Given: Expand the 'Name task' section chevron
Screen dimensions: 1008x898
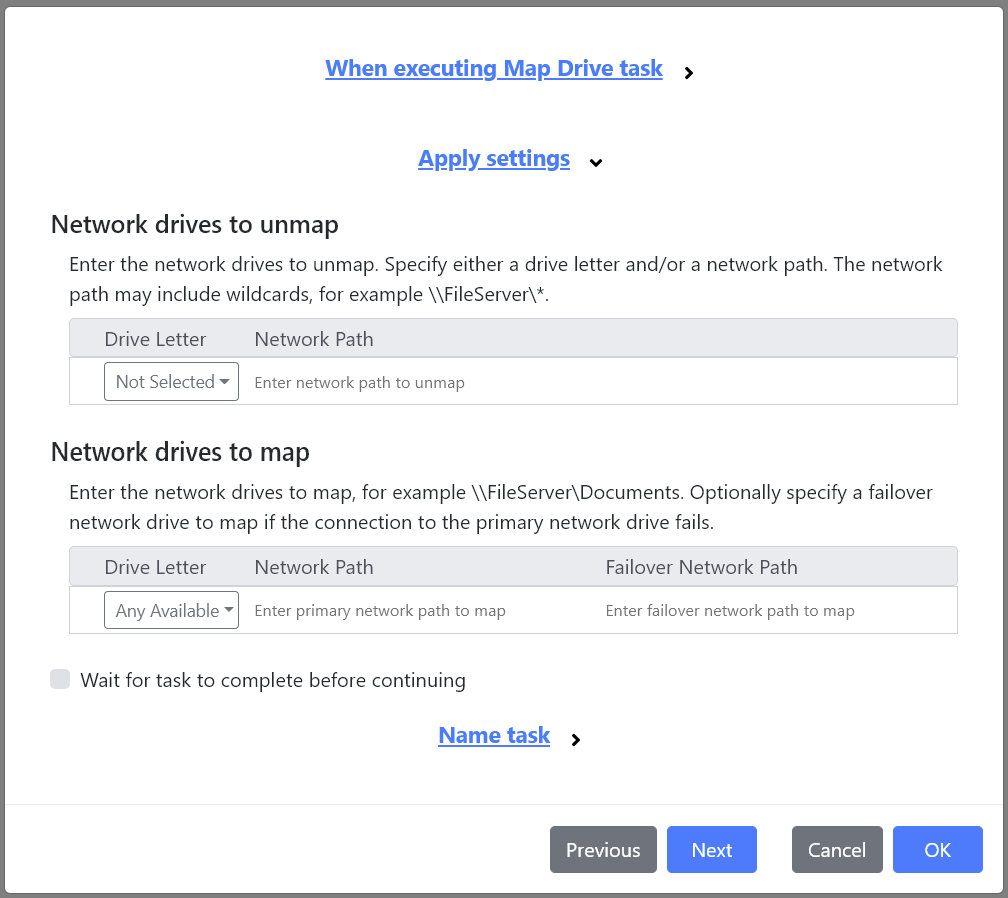Looking at the screenshot, I should [576, 740].
